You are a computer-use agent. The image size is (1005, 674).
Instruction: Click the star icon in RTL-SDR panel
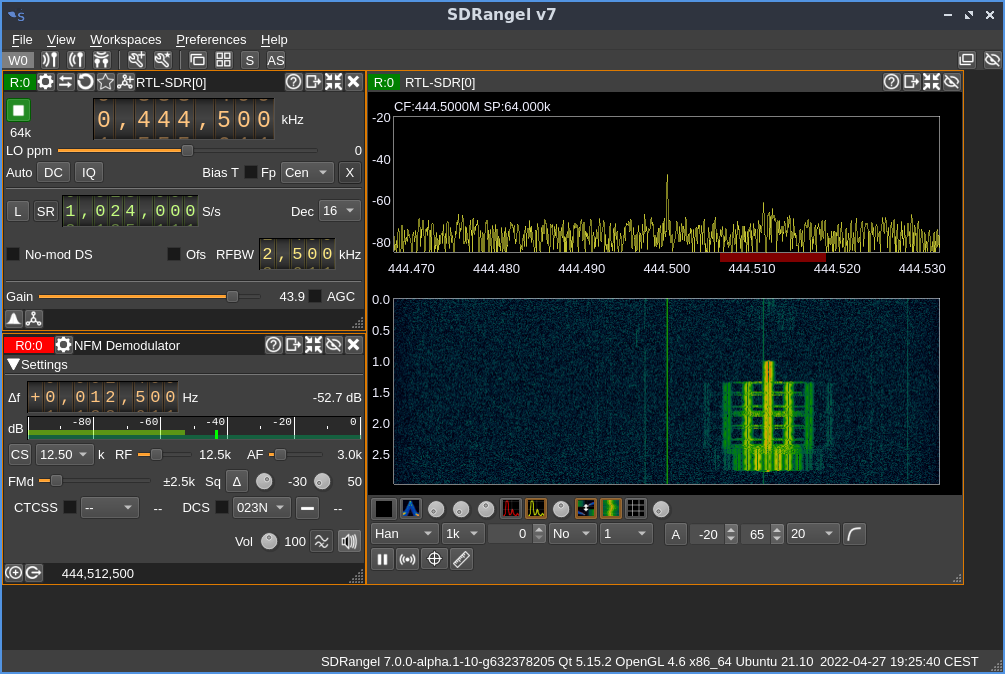pos(106,82)
